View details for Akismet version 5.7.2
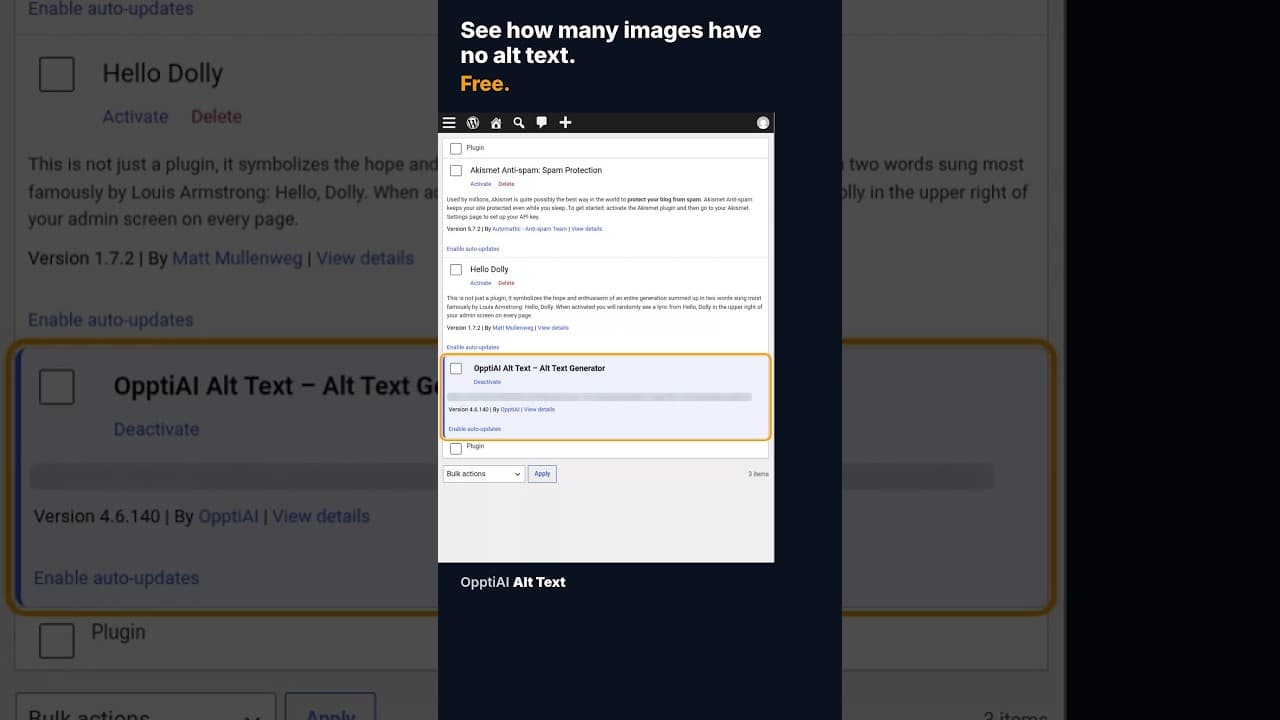This screenshot has height=720, width=1280. coord(587,229)
